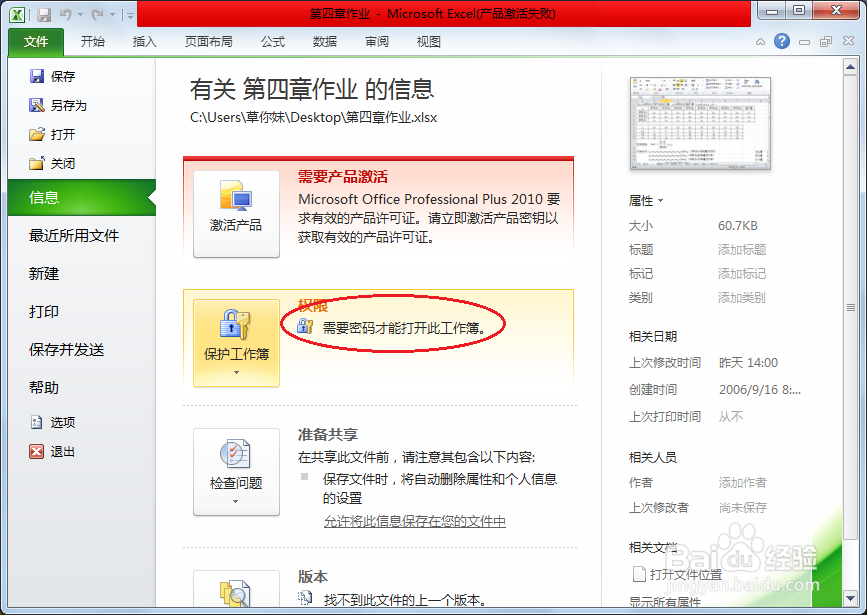Click the Save icon in quick access toolbar
The width and height of the screenshot is (867, 615).
[44, 14]
